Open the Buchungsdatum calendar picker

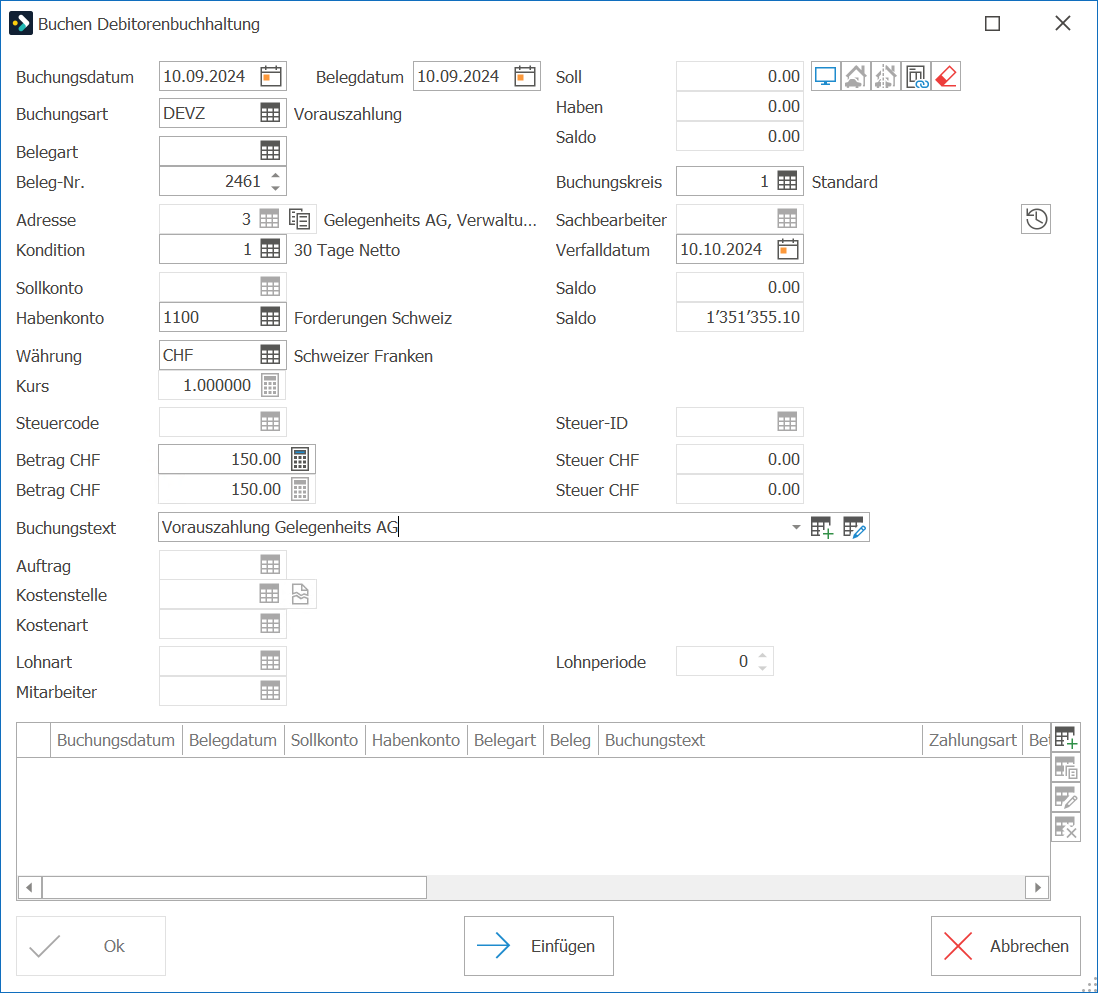(271, 76)
